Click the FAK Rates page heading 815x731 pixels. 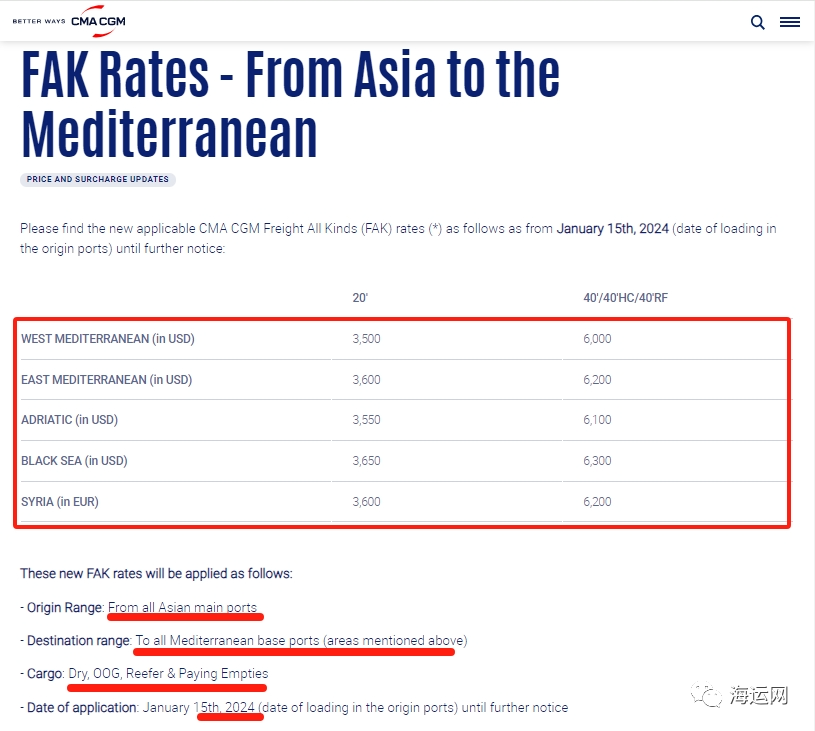[291, 103]
